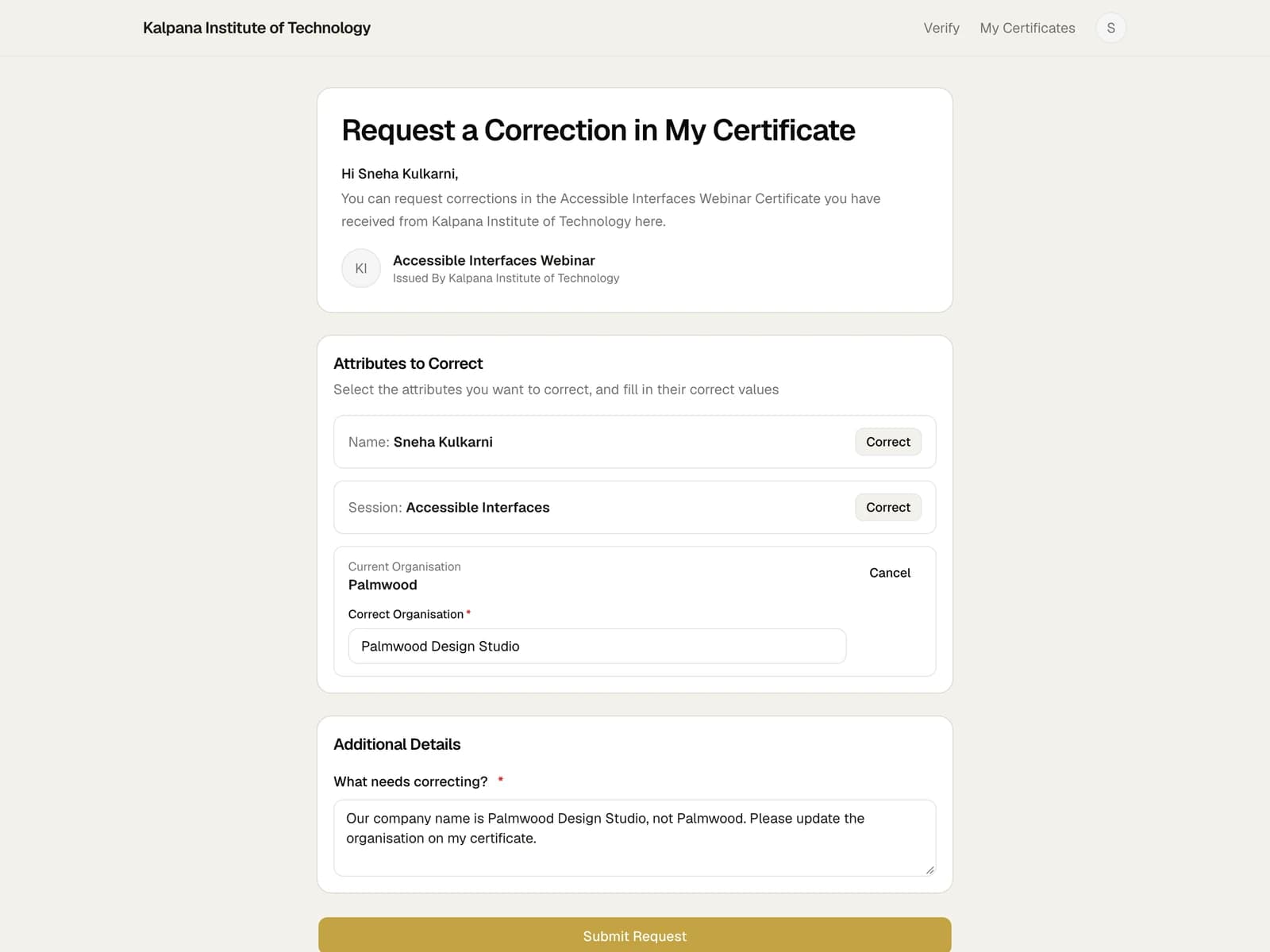This screenshot has height=952, width=1270.
Task: Click the 'Additional Details' heading
Action: 397,744
